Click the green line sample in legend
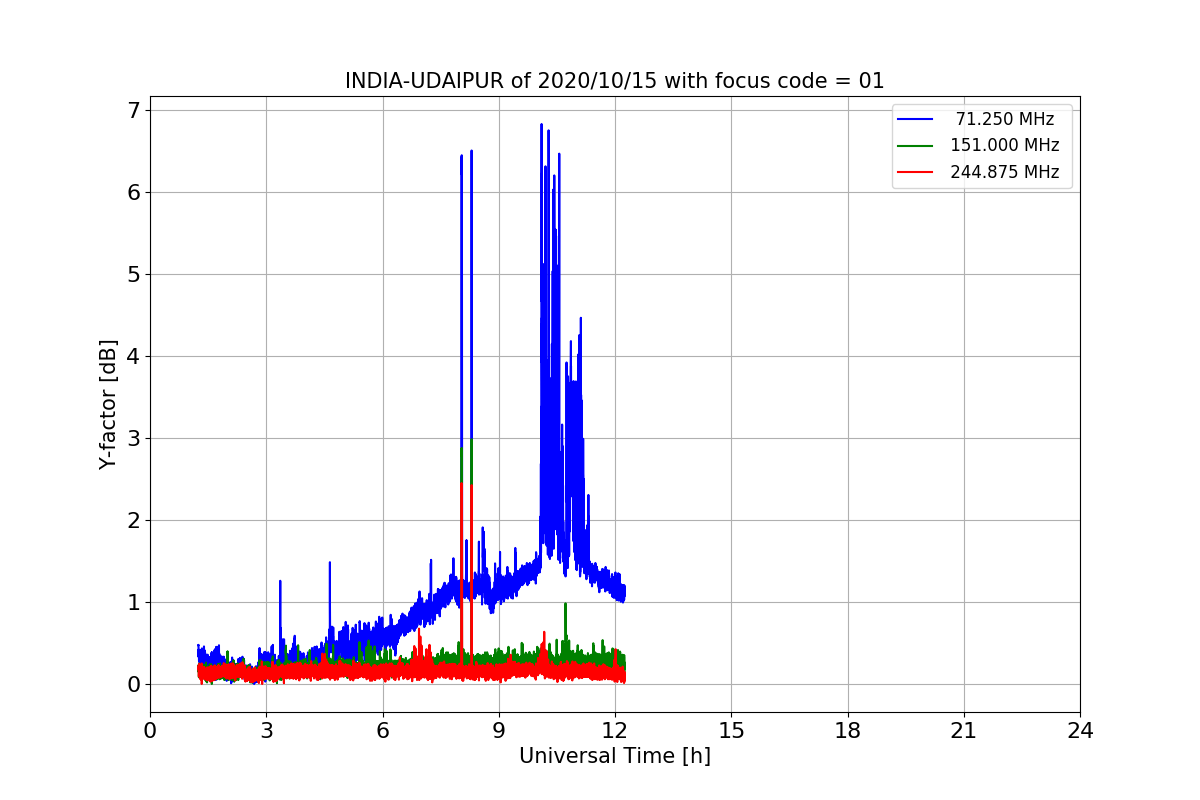 click(x=915, y=145)
